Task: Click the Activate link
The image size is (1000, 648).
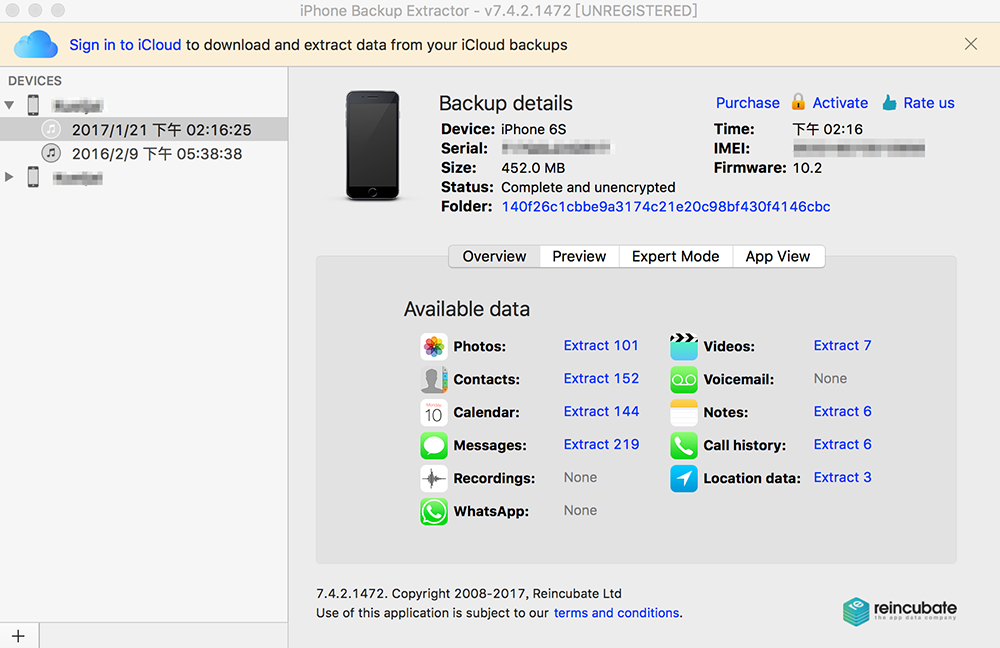Action: [840, 103]
